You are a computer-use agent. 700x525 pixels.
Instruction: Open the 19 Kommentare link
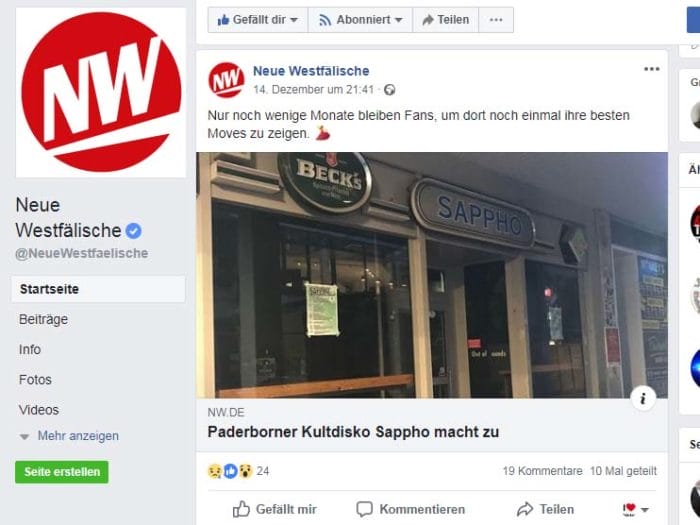(542, 471)
